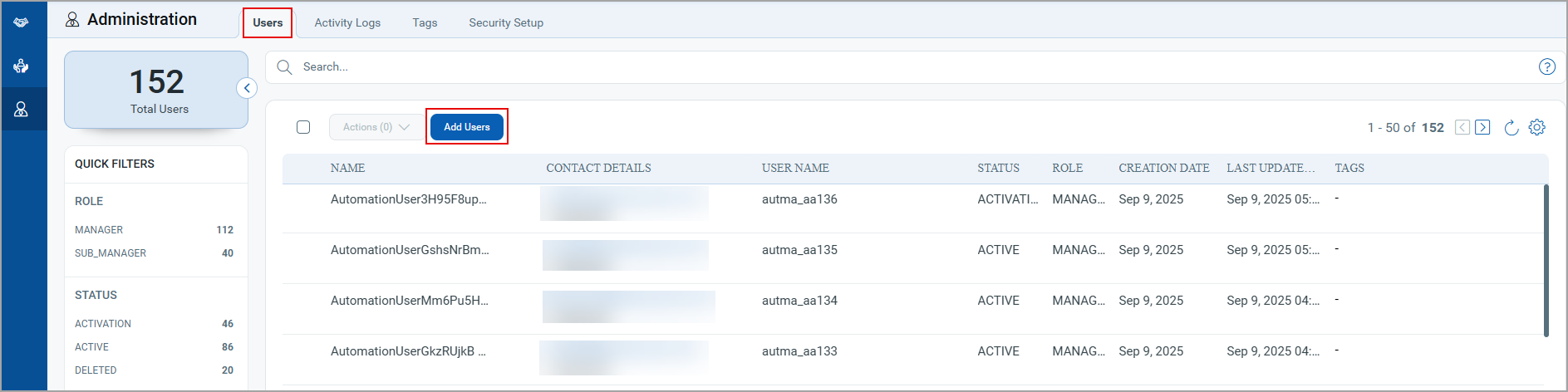Viewport: 1568px width, 392px height.
Task: Sort by STATUS column header
Action: 998,168
